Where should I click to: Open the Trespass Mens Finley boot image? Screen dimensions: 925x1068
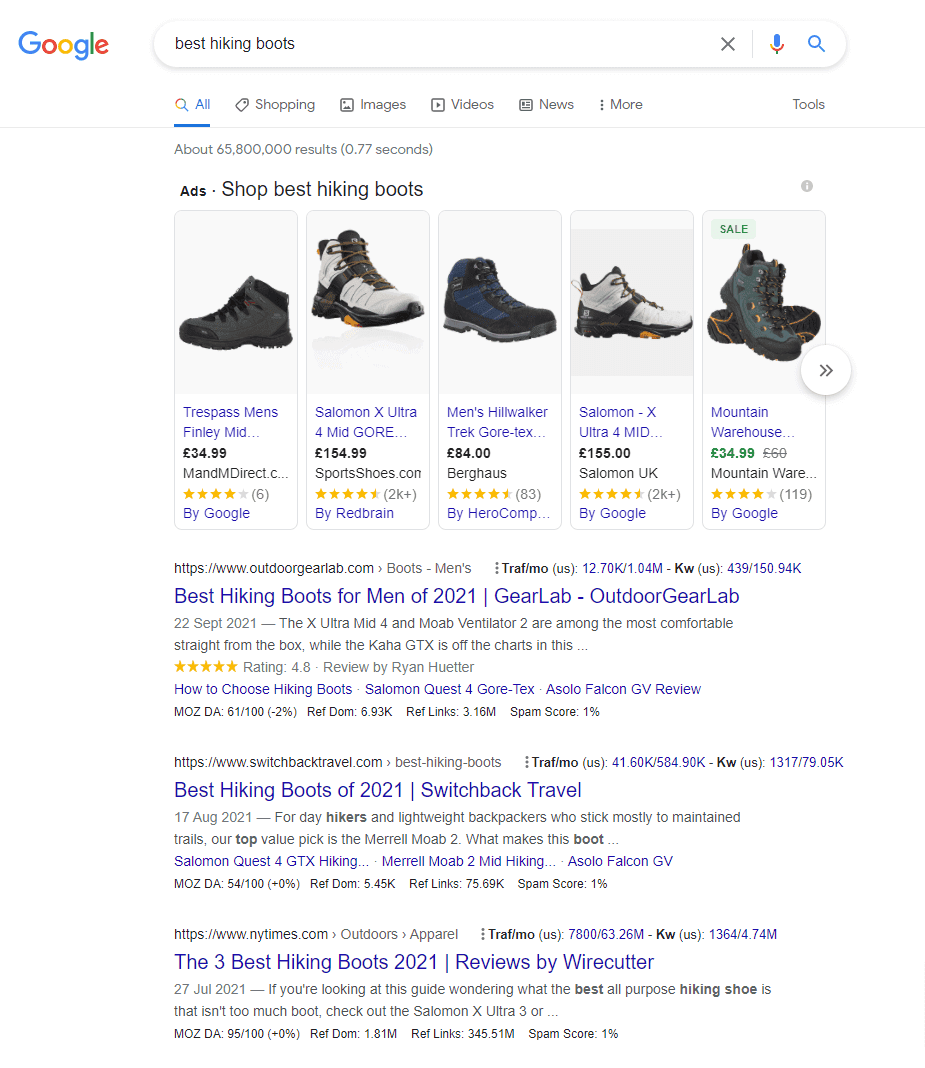236,303
